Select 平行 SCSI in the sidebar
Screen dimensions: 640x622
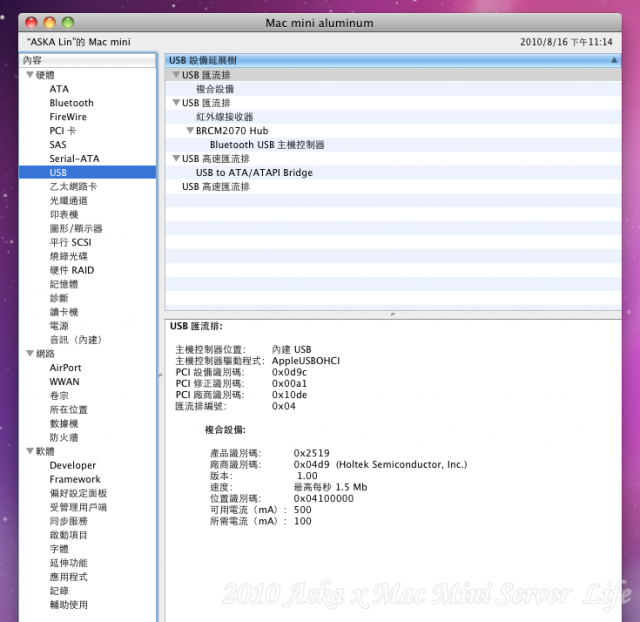[x=71, y=242]
